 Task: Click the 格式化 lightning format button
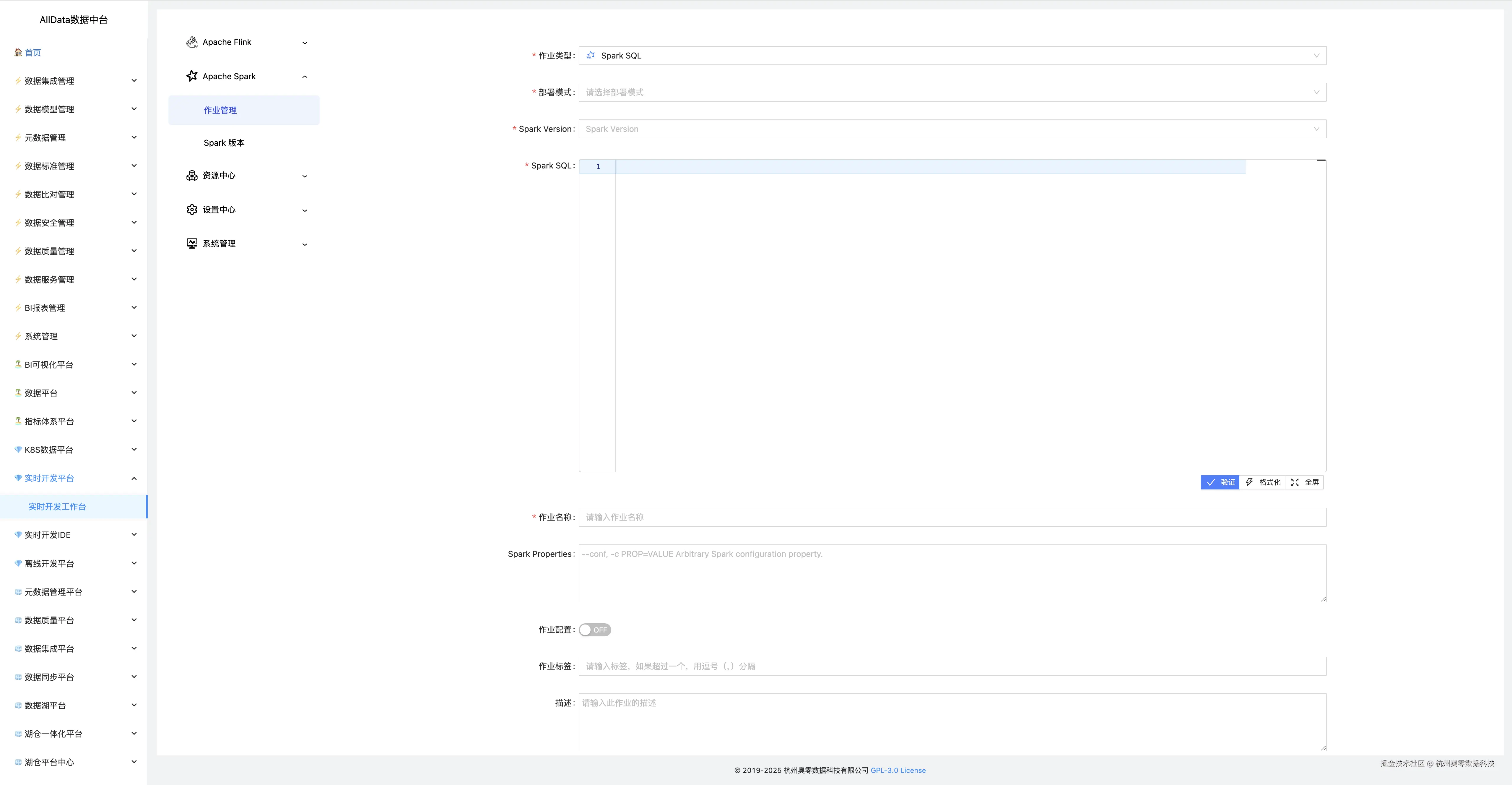[x=1263, y=482]
